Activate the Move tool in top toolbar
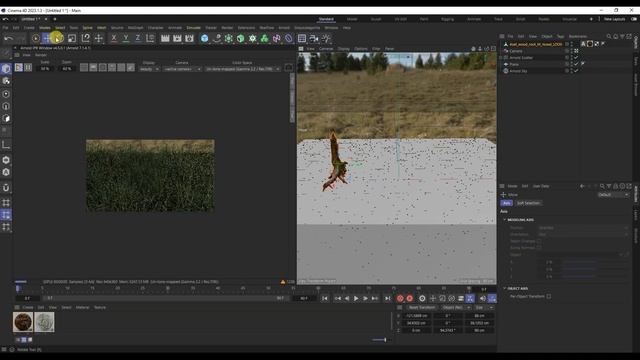640x360 pixels. click(47, 38)
